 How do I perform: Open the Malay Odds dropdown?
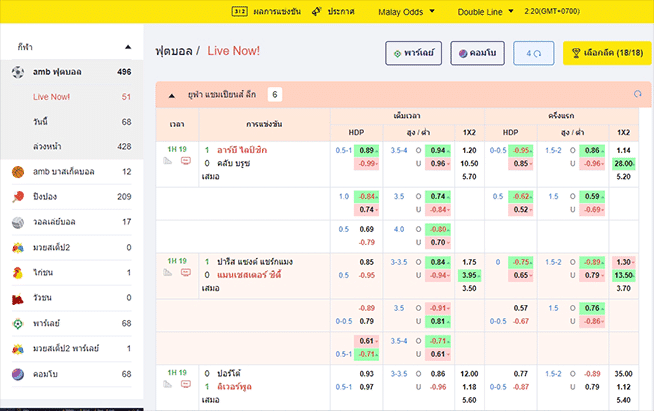(x=406, y=12)
